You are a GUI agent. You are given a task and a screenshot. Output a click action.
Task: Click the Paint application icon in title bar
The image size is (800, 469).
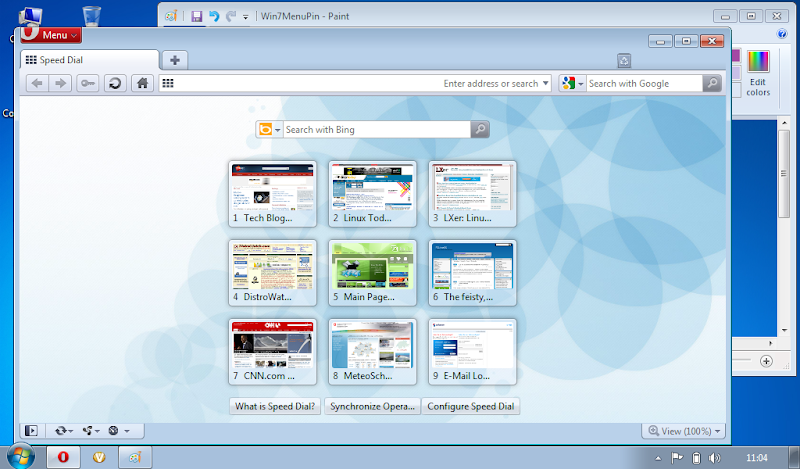[x=171, y=16]
